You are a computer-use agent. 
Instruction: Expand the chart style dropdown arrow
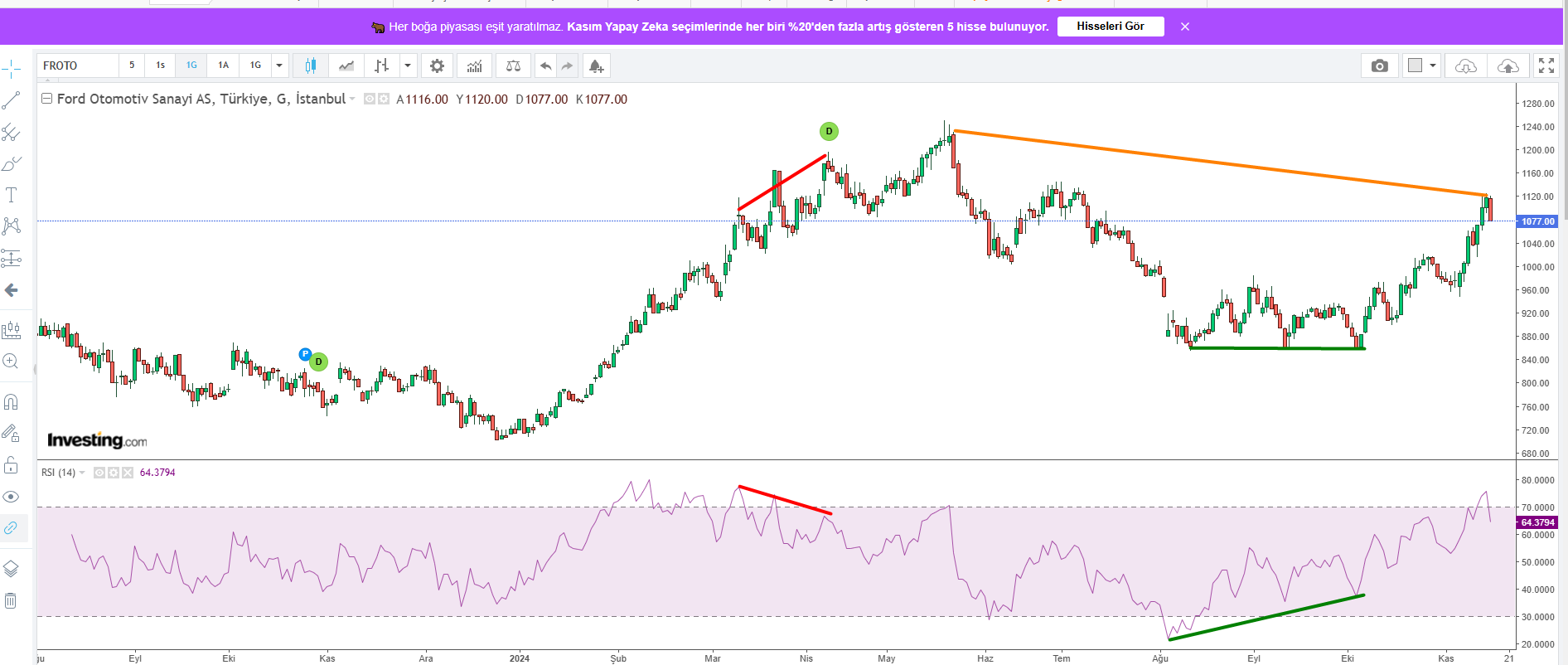click(x=407, y=66)
